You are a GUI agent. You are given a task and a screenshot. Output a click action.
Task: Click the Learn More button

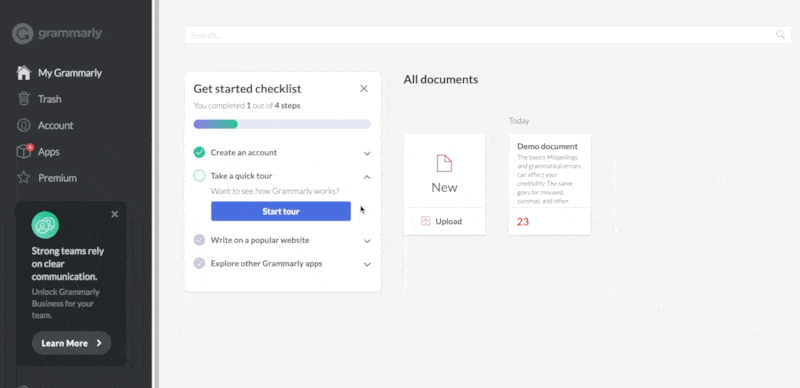click(x=71, y=343)
